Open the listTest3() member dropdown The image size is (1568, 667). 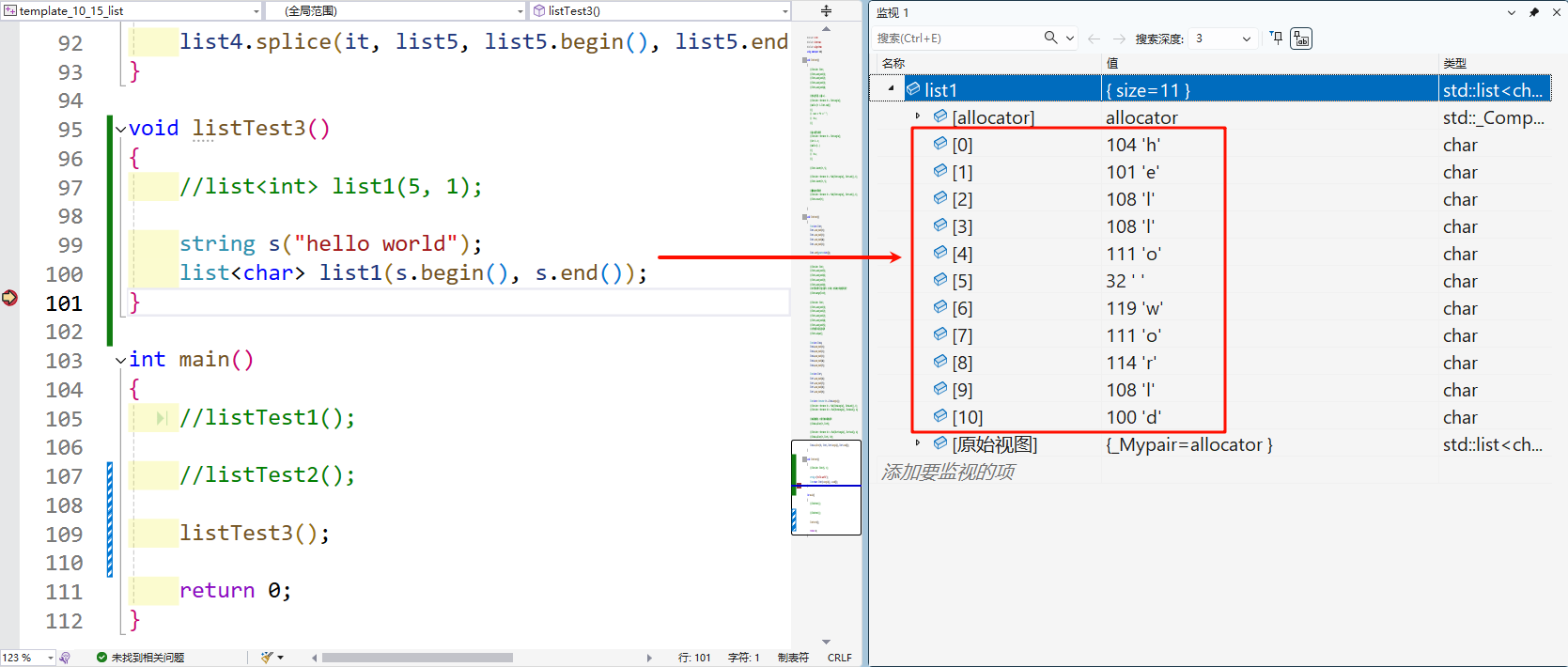[x=785, y=11]
